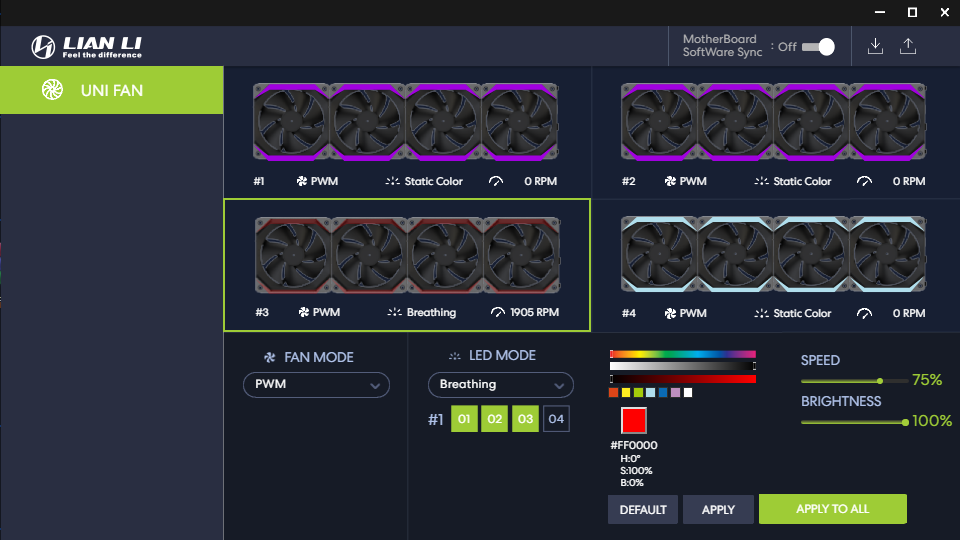
Task: Click the UNI FAN fan icon in sidebar
Action: [53, 90]
